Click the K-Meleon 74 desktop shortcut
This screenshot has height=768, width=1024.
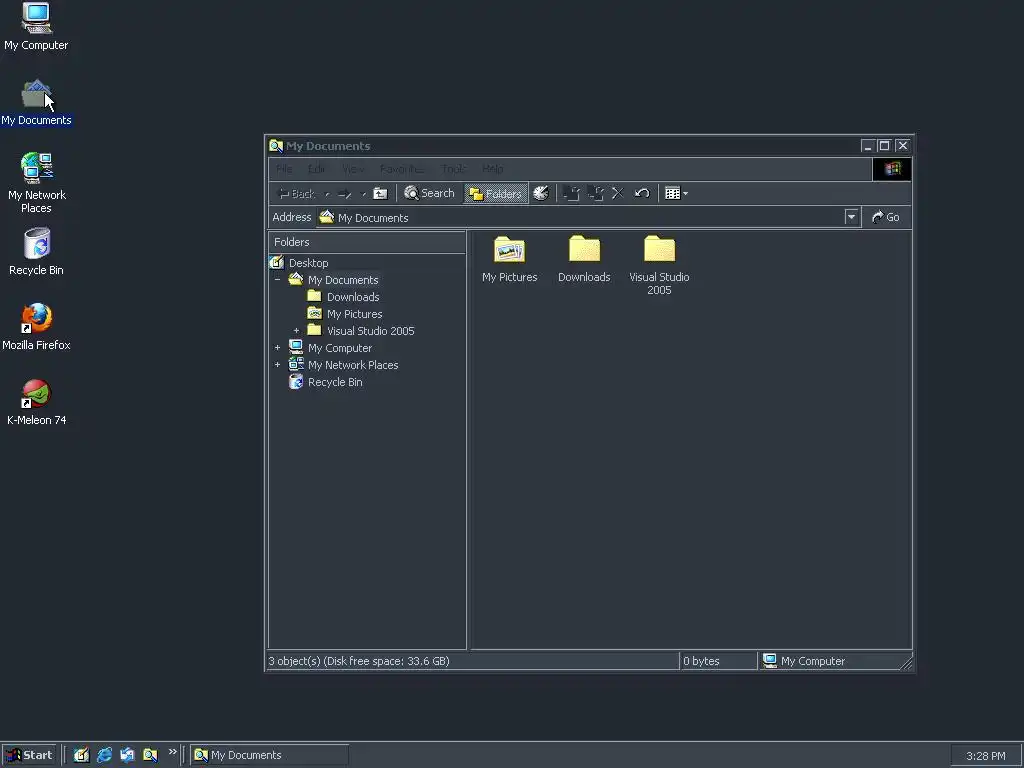click(37, 402)
